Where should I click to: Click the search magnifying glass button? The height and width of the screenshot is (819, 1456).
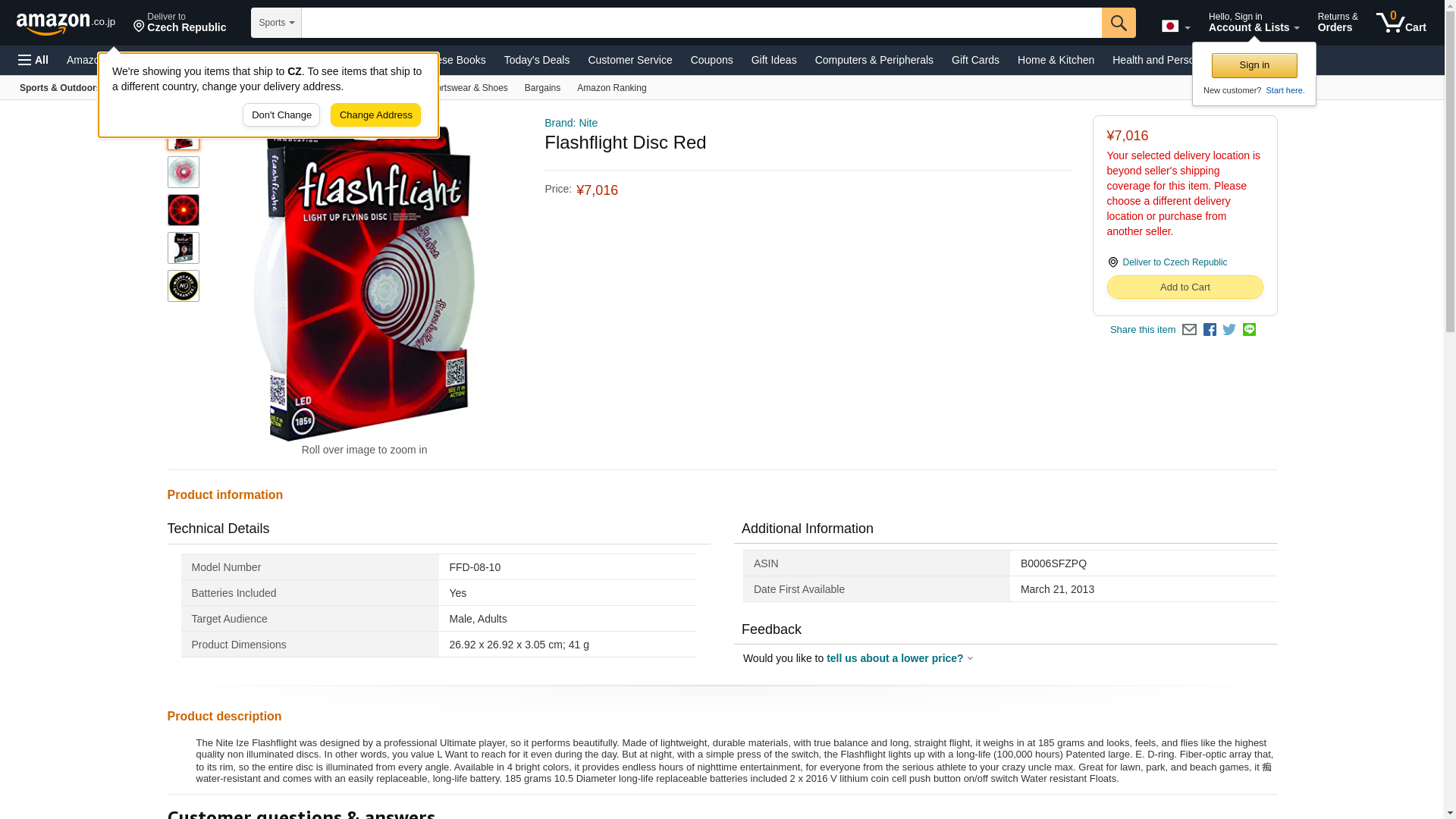[x=1119, y=23]
